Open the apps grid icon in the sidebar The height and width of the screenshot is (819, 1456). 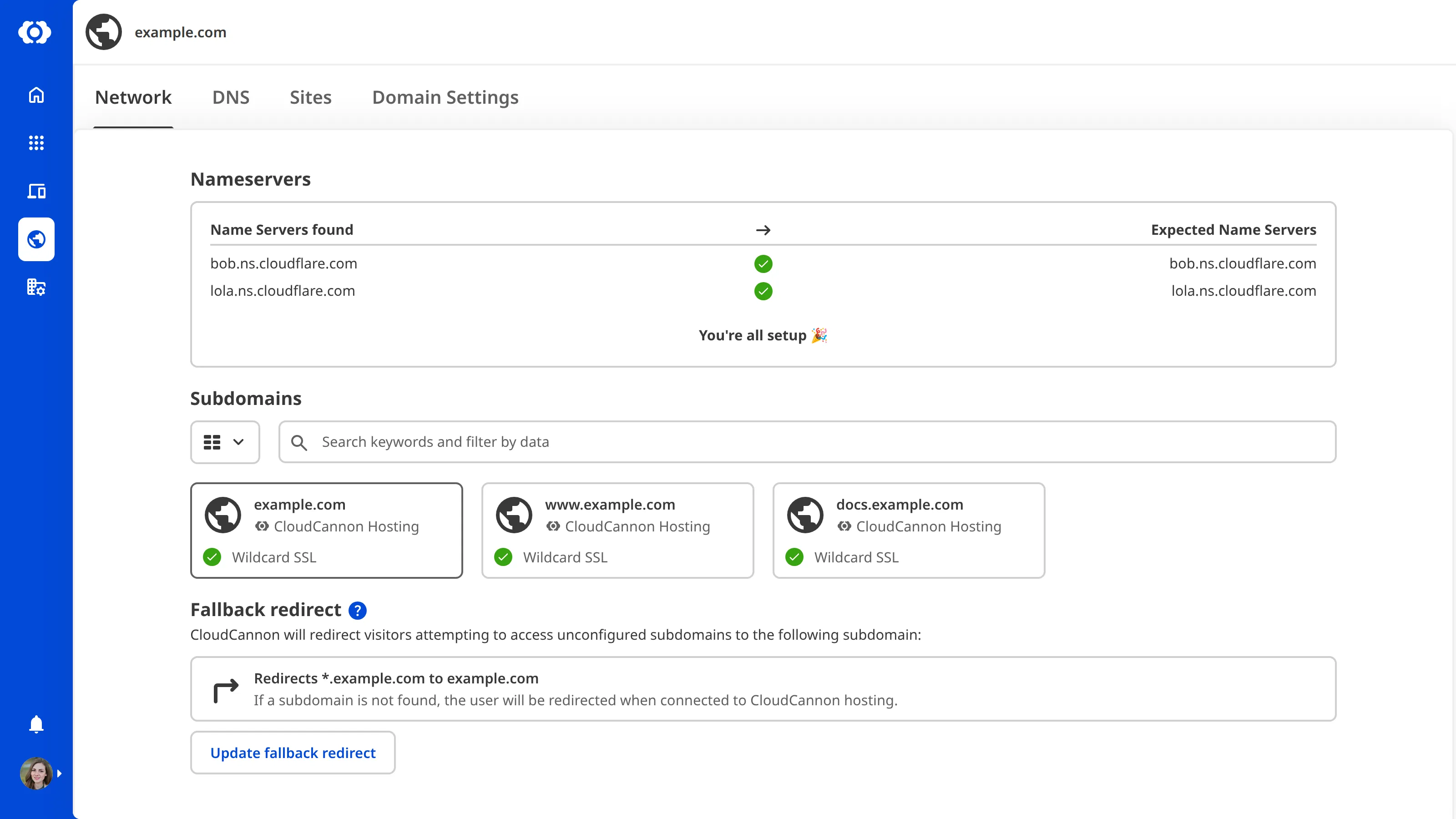(x=35, y=143)
